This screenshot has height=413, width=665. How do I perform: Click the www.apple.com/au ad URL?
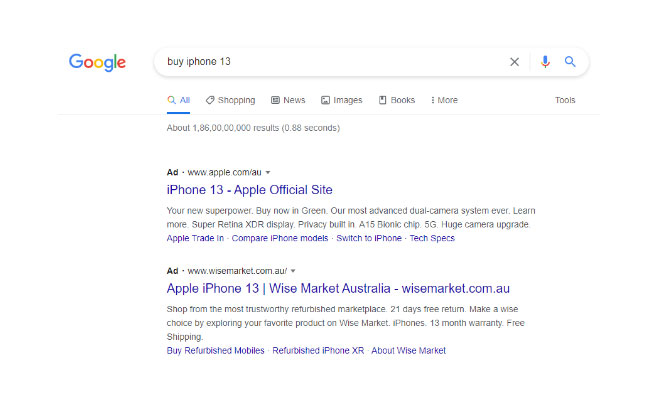click(224, 172)
